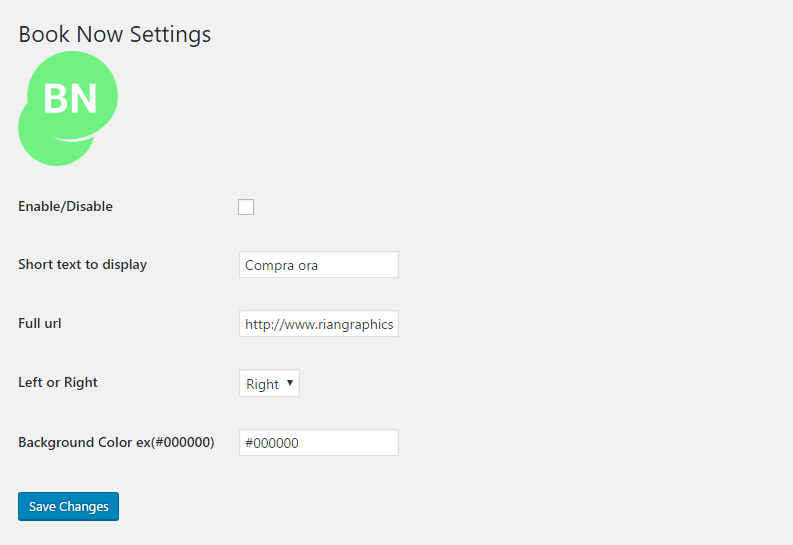Click the green BN plugin logo

click(x=68, y=108)
